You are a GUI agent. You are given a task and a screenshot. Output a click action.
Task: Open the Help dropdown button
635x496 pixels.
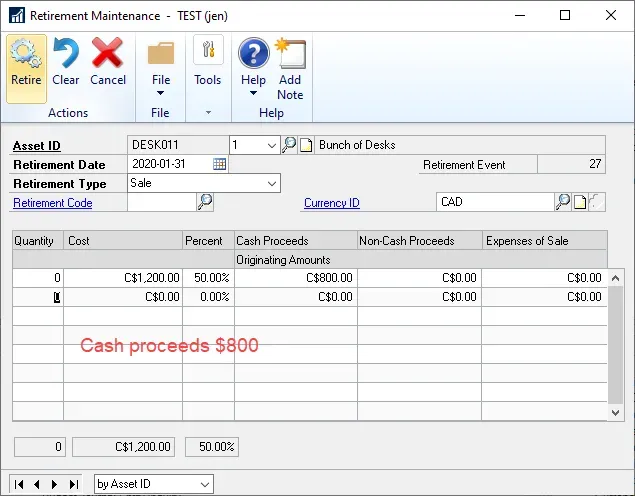(253, 68)
